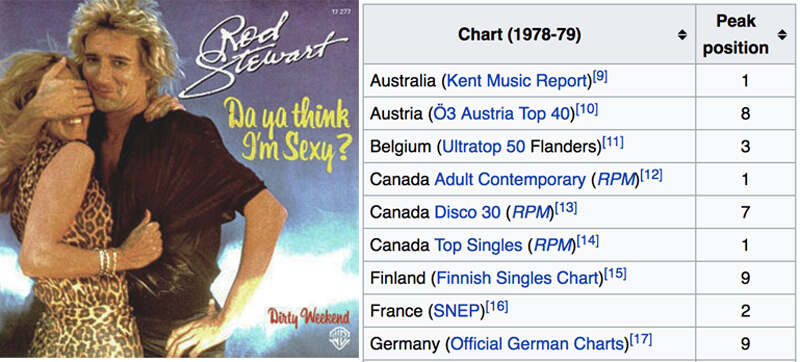
Task: Sort table by Chart column arrows
Action: coord(682,35)
